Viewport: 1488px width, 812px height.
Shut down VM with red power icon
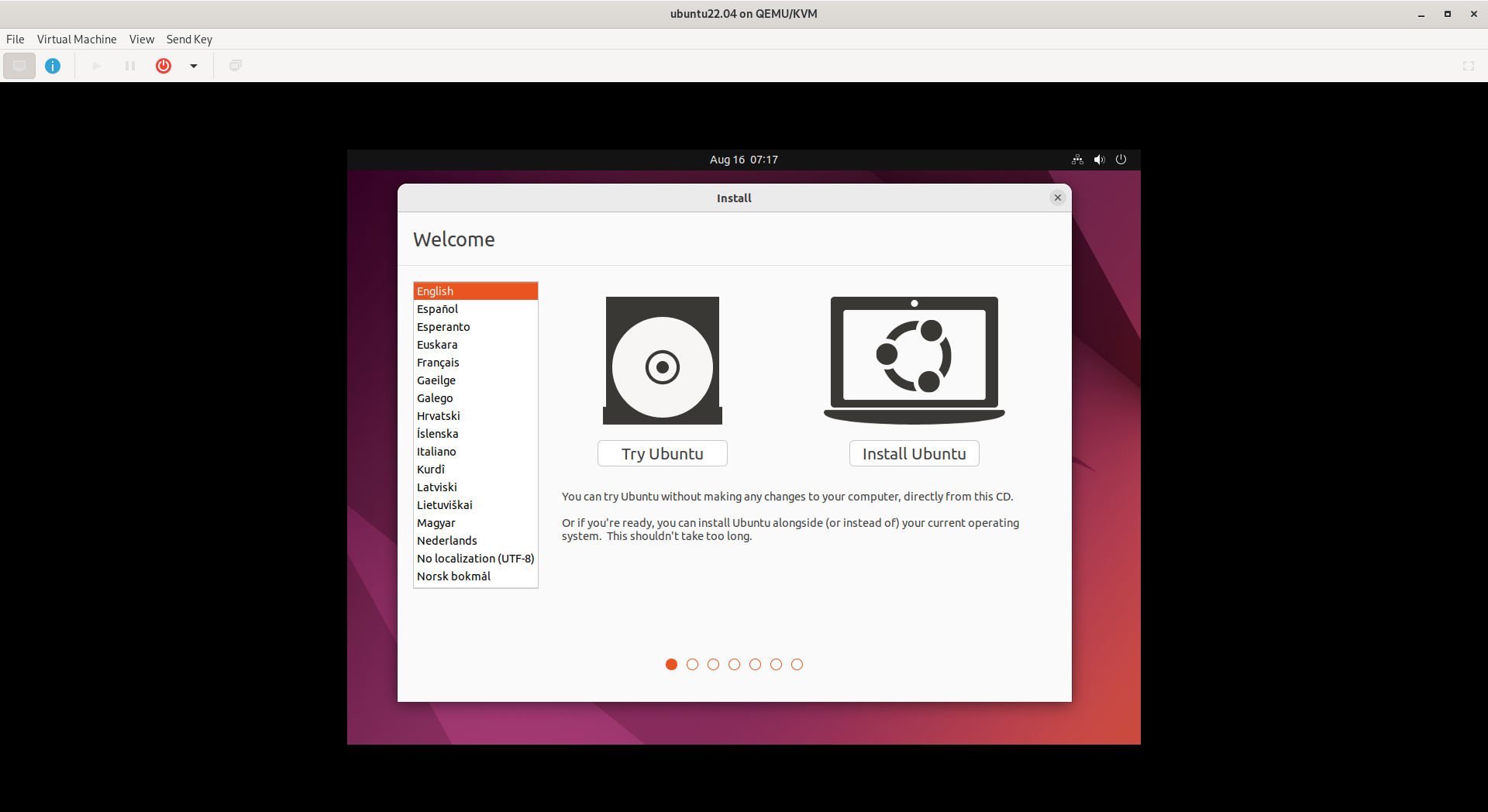tap(164, 66)
